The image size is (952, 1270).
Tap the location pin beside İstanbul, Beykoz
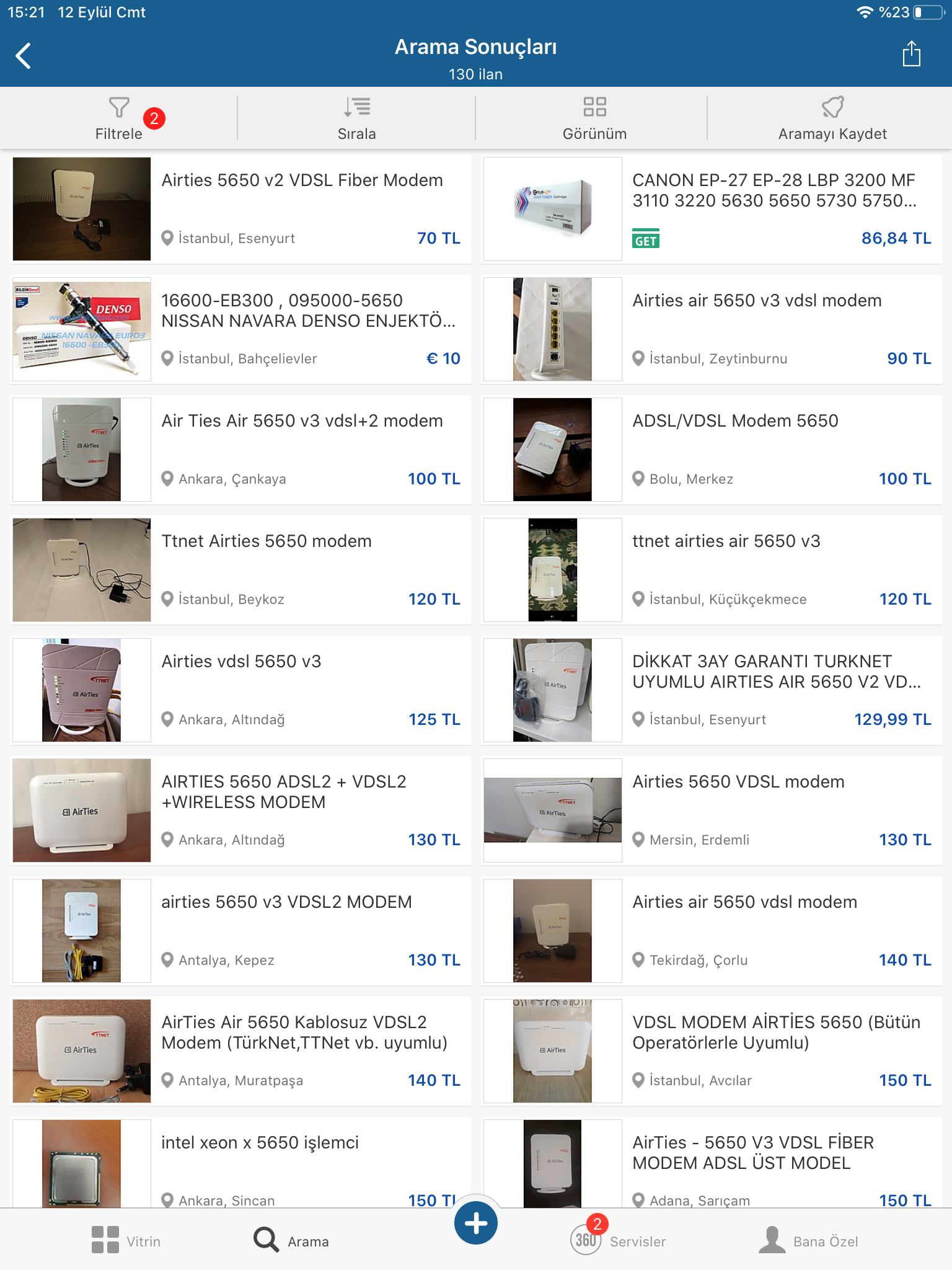167,599
